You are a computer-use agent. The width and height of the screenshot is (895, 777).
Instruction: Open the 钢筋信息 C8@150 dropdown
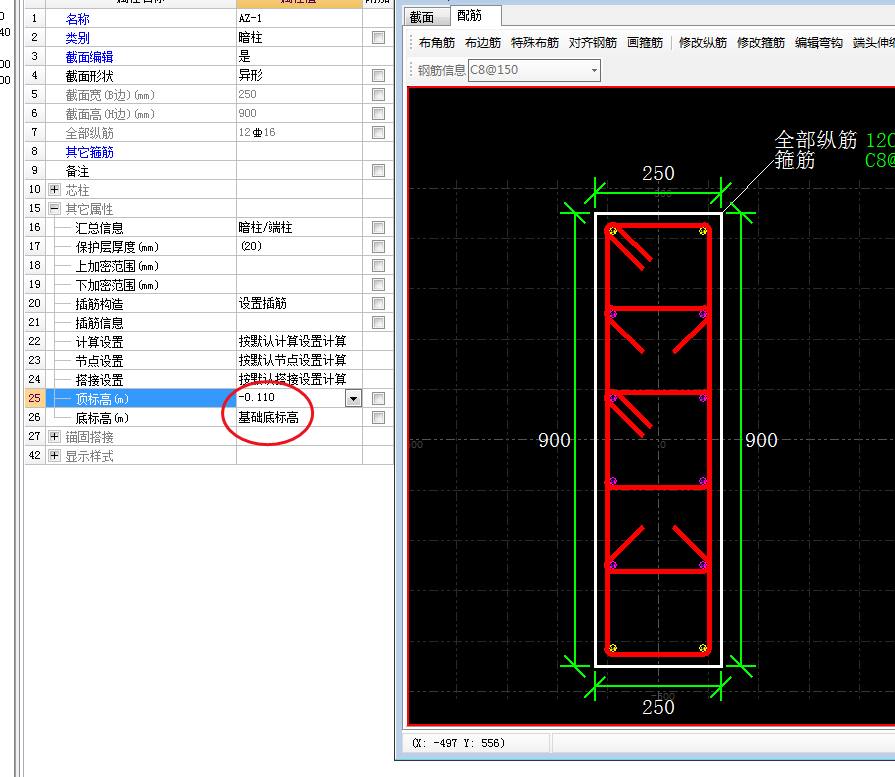594,70
